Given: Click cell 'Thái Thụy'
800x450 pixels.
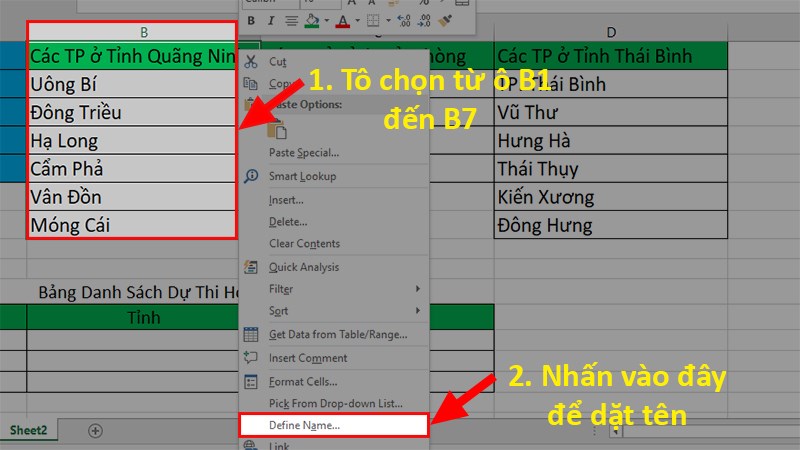Looking at the screenshot, I should (611, 168).
